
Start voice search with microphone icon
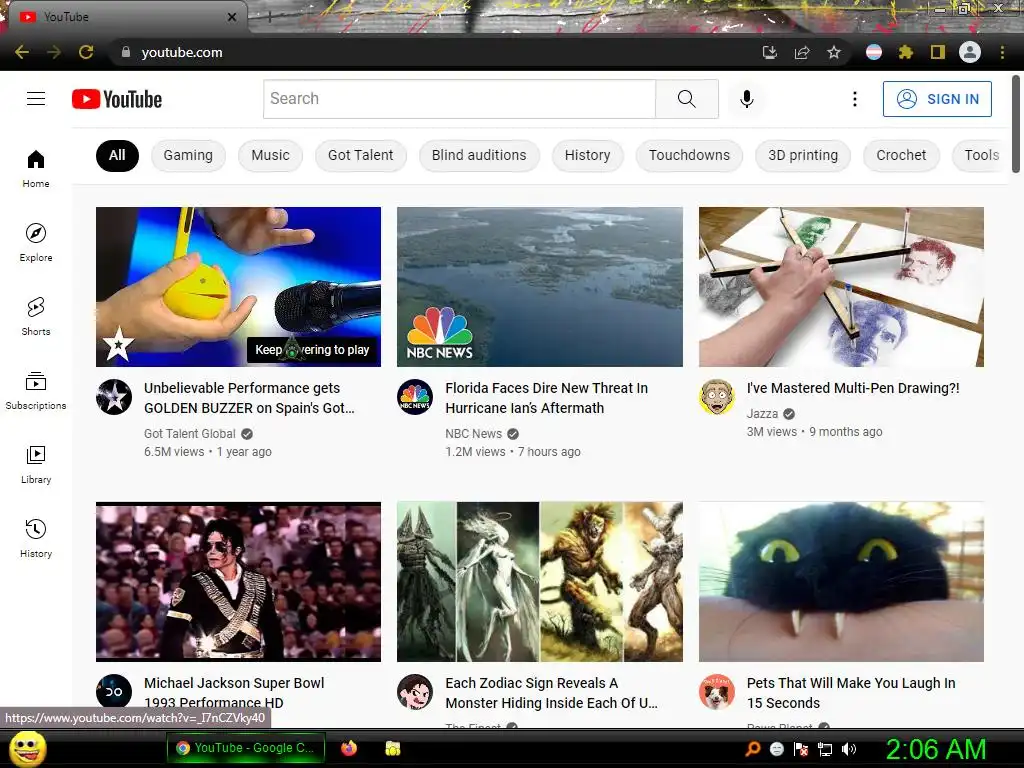(746, 99)
